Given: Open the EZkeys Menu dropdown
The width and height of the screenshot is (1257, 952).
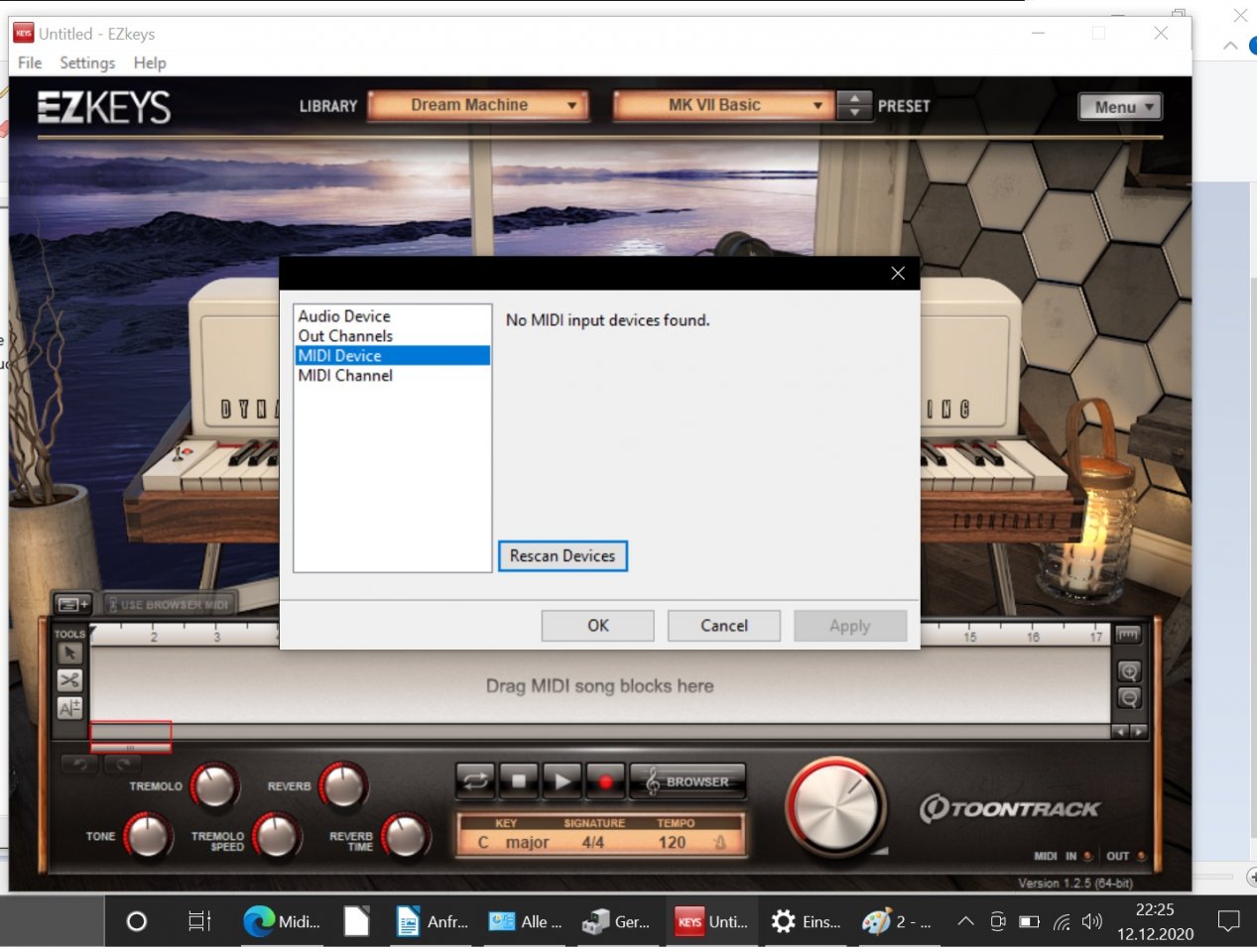Looking at the screenshot, I should click(x=1120, y=107).
